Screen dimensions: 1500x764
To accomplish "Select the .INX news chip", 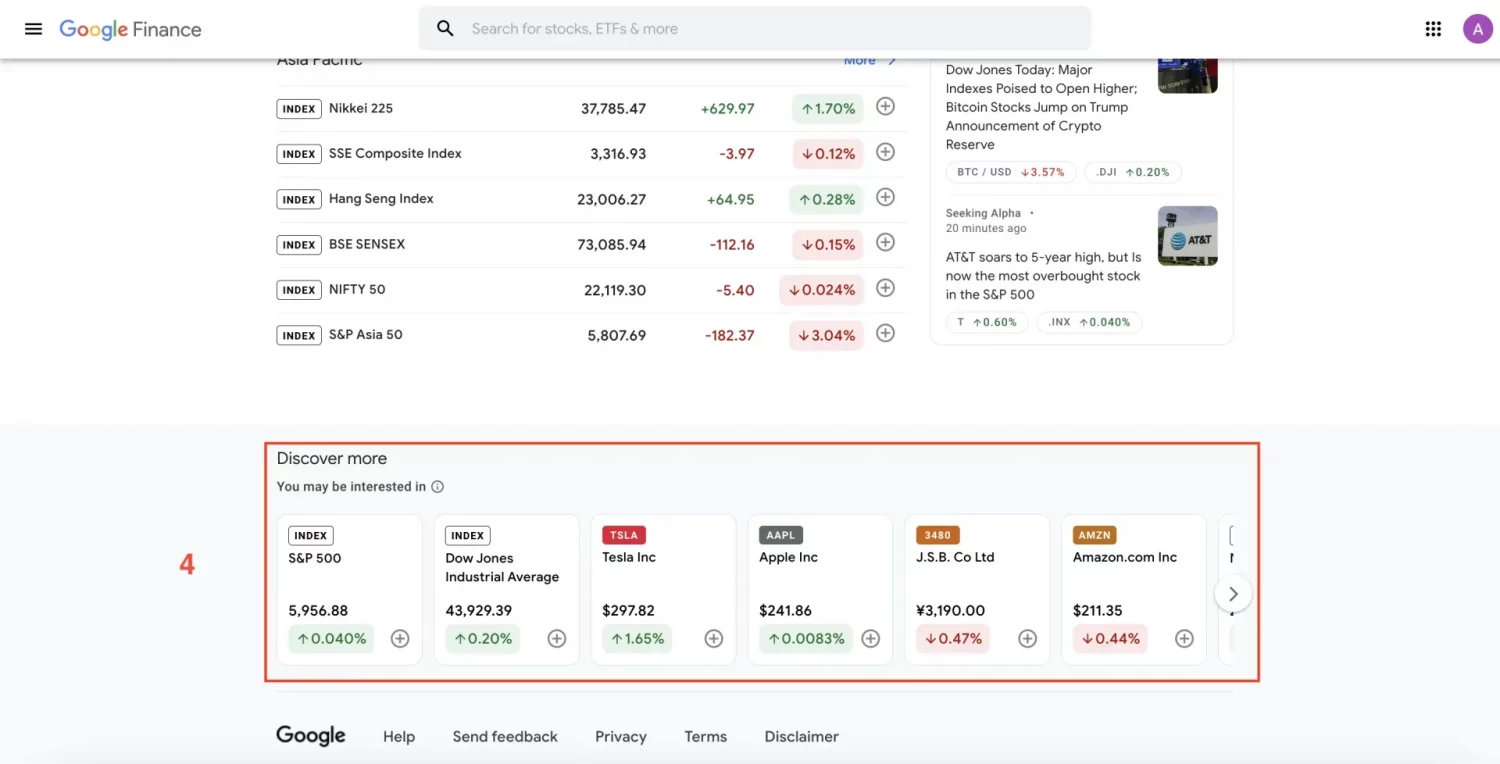I will click(1090, 322).
